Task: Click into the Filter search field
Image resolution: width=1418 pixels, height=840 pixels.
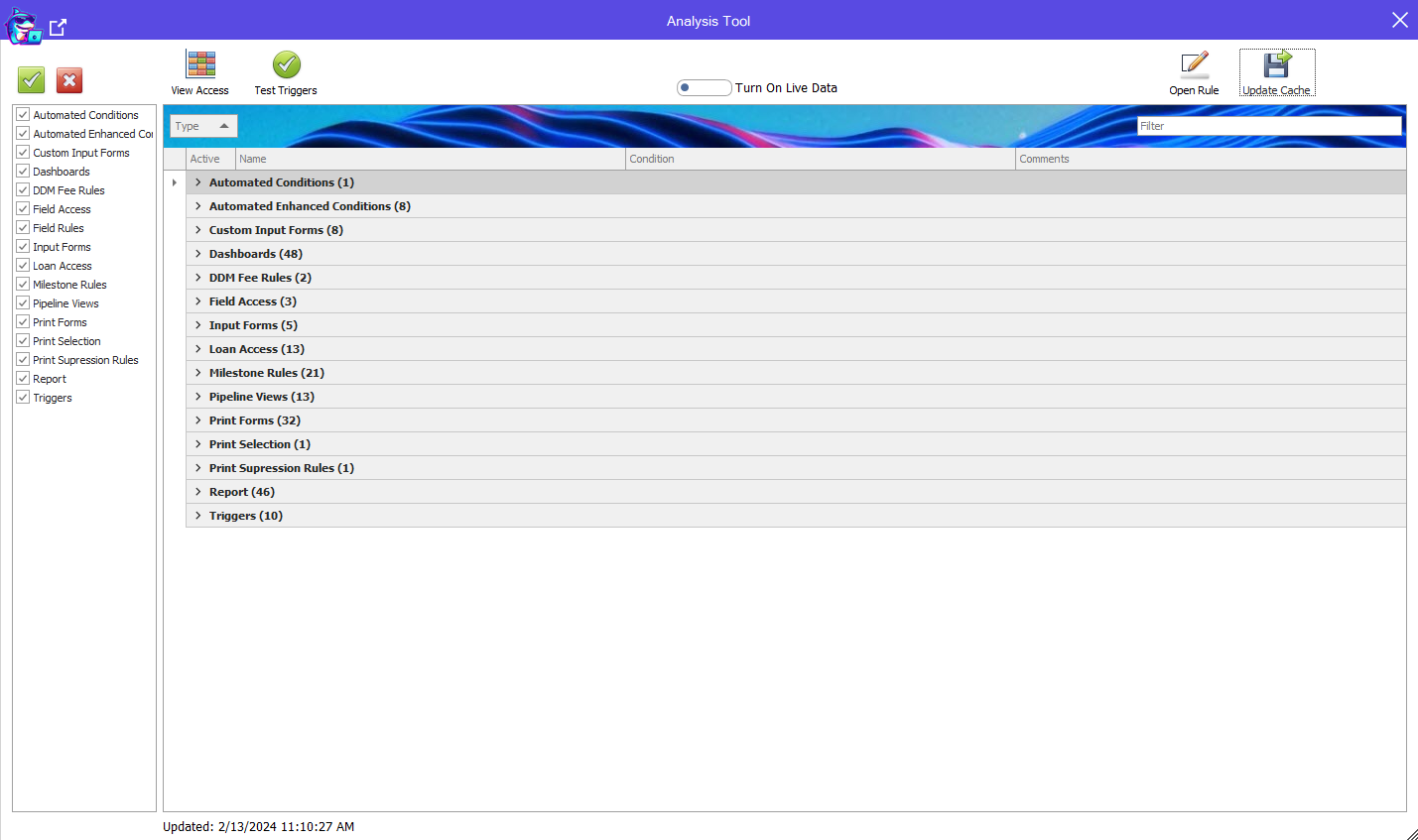Action: click(1268, 126)
